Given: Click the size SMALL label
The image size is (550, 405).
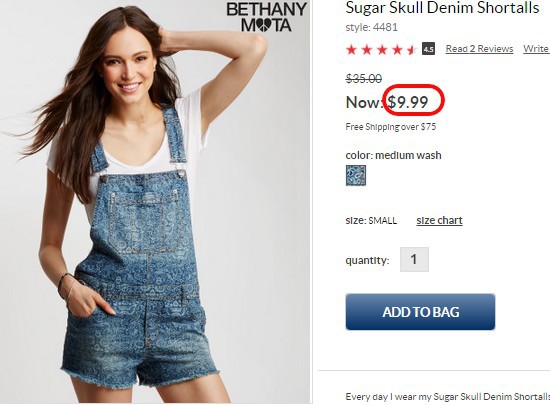Looking at the screenshot, I should [x=371, y=221].
